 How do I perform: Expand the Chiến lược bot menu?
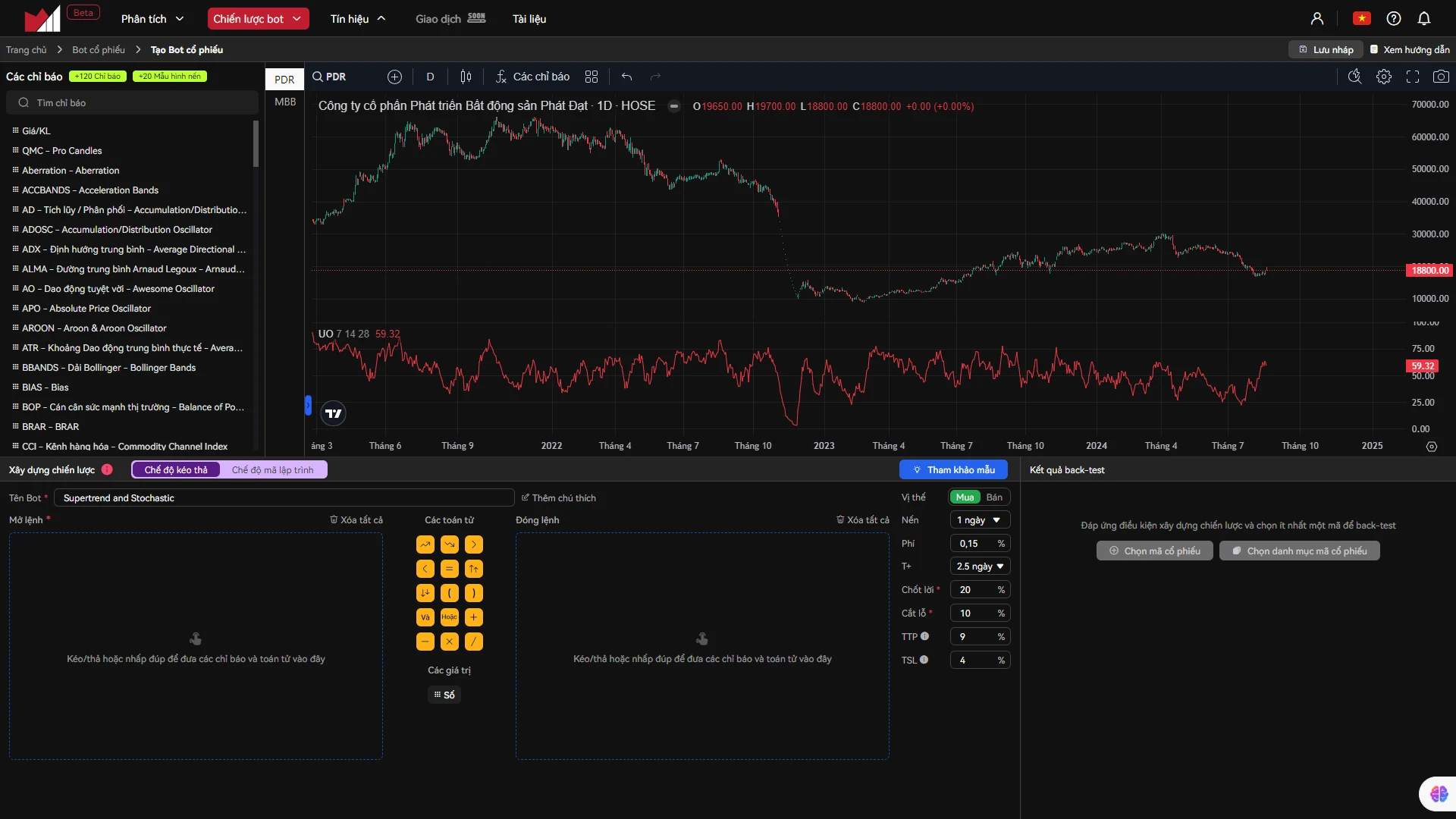258,19
